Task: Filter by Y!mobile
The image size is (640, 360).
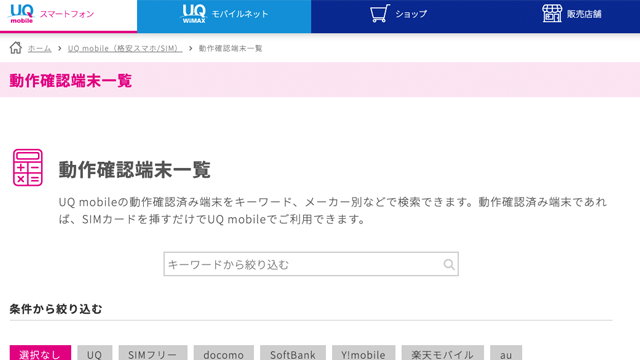Action: tap(363, 353)
